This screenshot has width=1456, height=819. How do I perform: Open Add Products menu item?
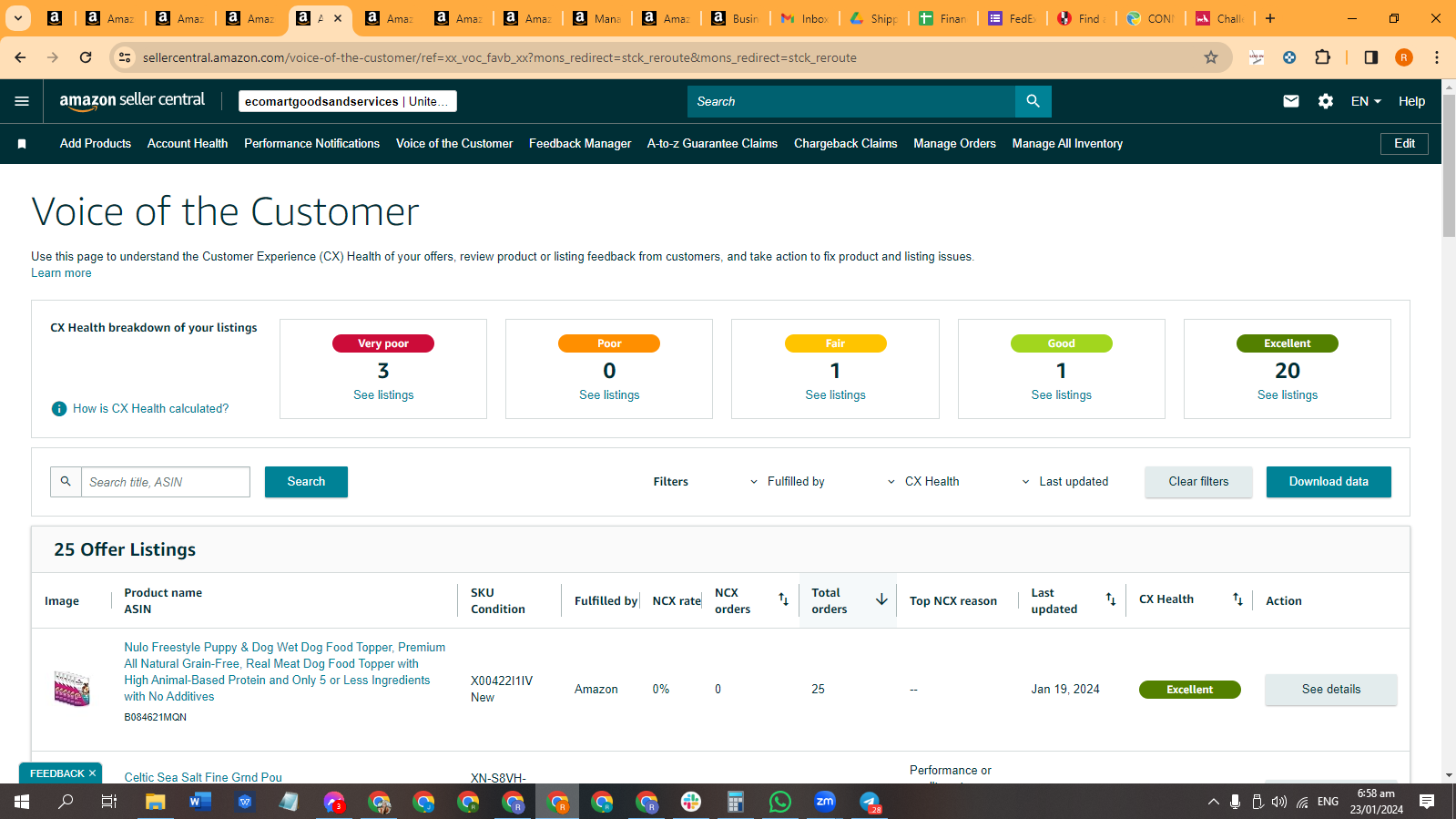point(96,144)
